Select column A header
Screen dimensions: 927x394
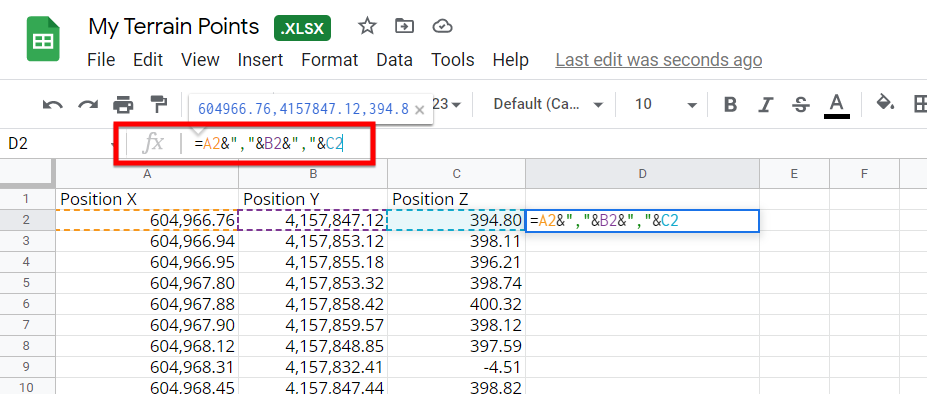click(x=147, y=173)
